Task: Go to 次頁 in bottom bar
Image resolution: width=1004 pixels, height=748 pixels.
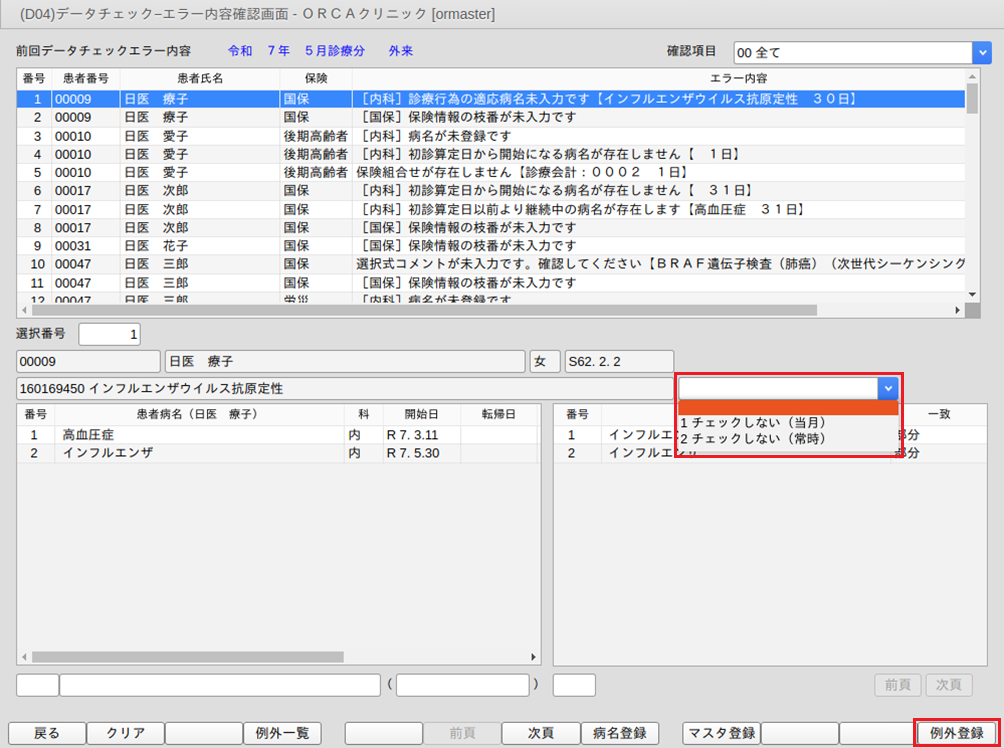Action: coord(539,733)
